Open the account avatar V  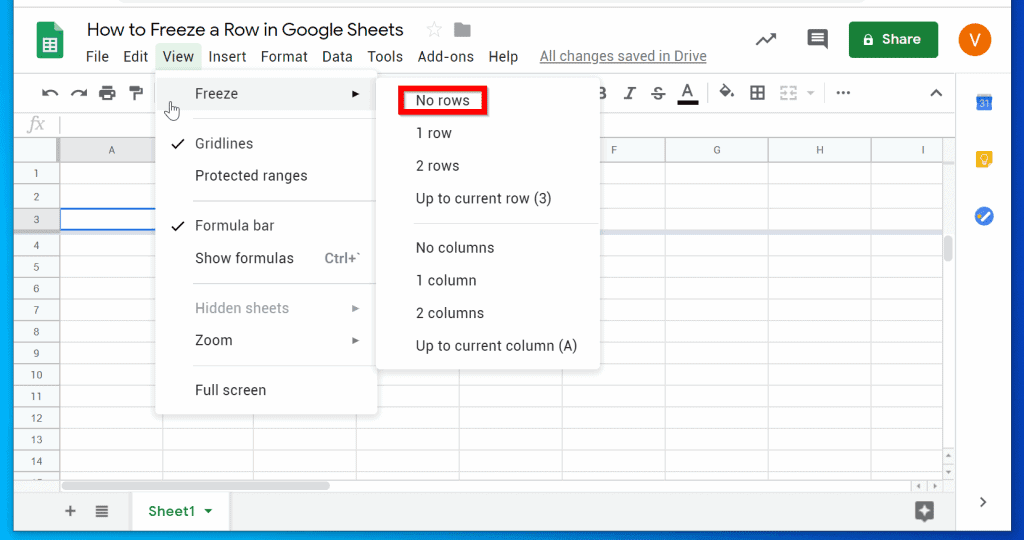point(974,39)
